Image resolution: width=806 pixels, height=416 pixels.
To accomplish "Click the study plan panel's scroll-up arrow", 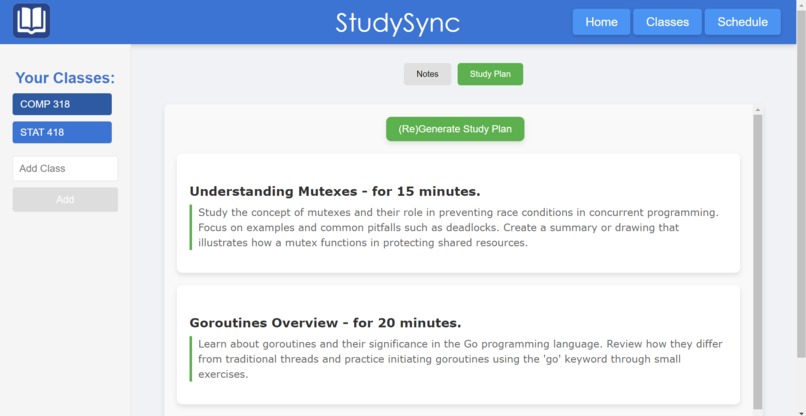I will (758, 110).
